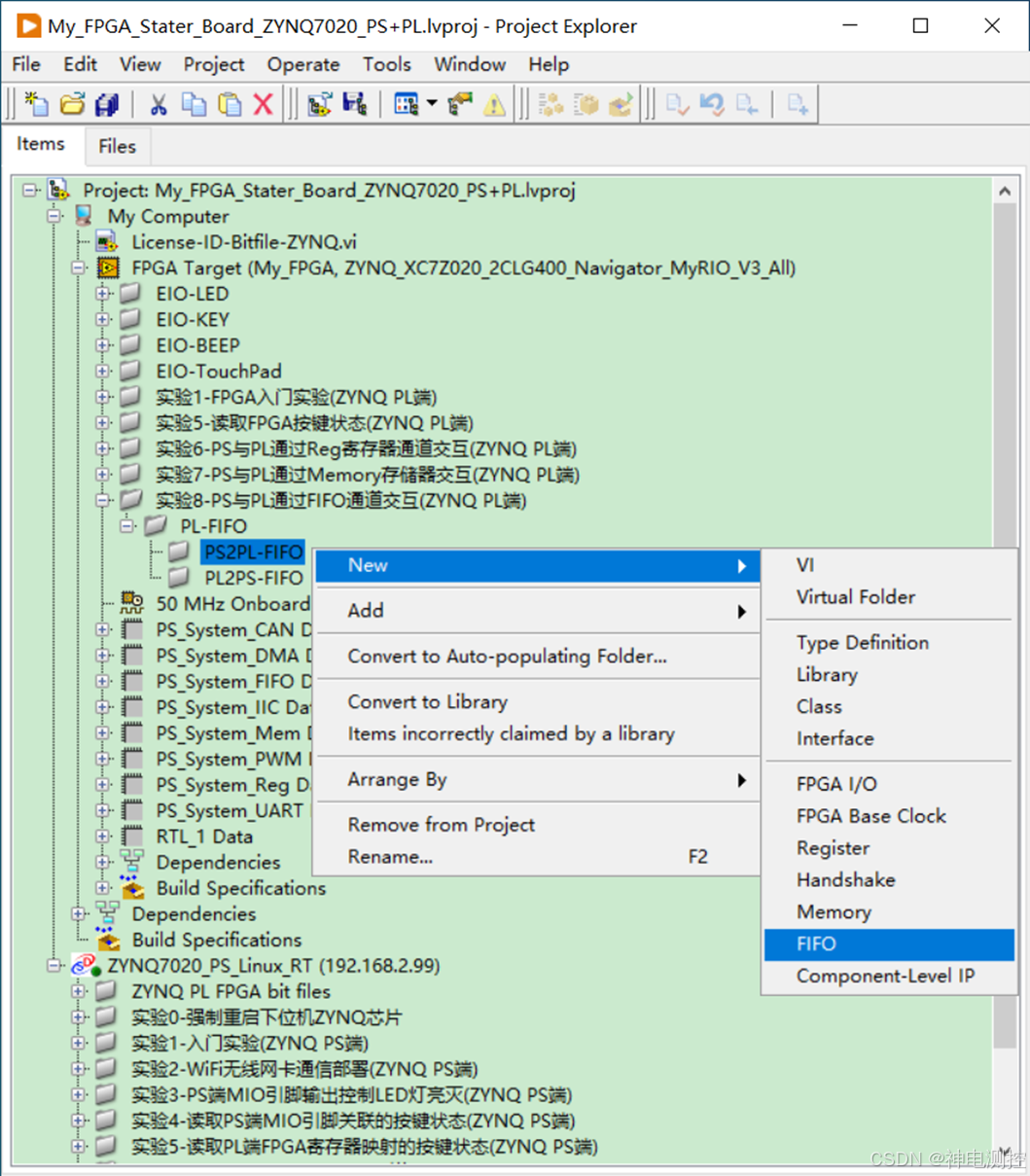
Task: Choose Register from the New submenu
Action: pyautogui.click(x=889, y=847)
